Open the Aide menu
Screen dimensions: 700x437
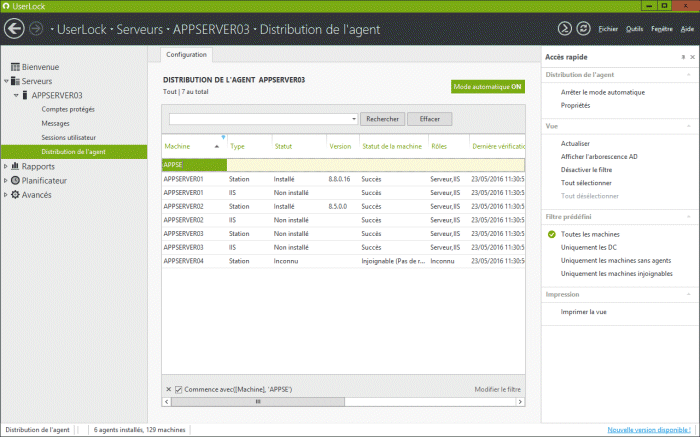pyautogui.click(x=687, y=29)
